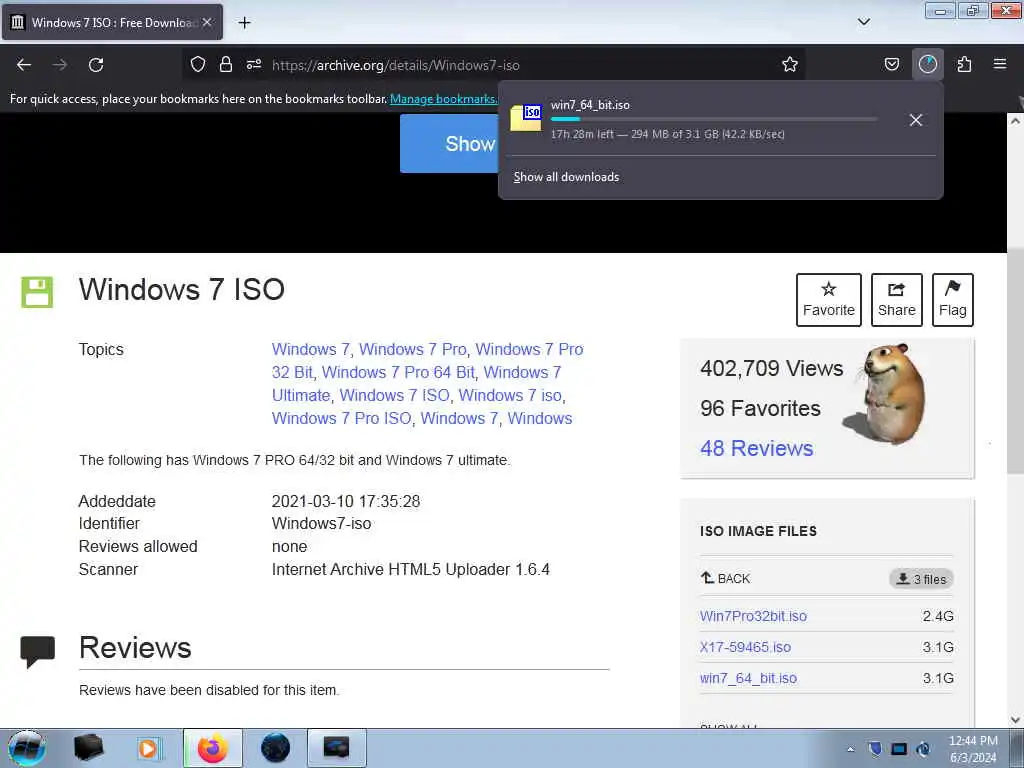The image size is (1024, 768).
Task: Open Show all downloads
Action: pyautogui.click(x=566, y=177)
